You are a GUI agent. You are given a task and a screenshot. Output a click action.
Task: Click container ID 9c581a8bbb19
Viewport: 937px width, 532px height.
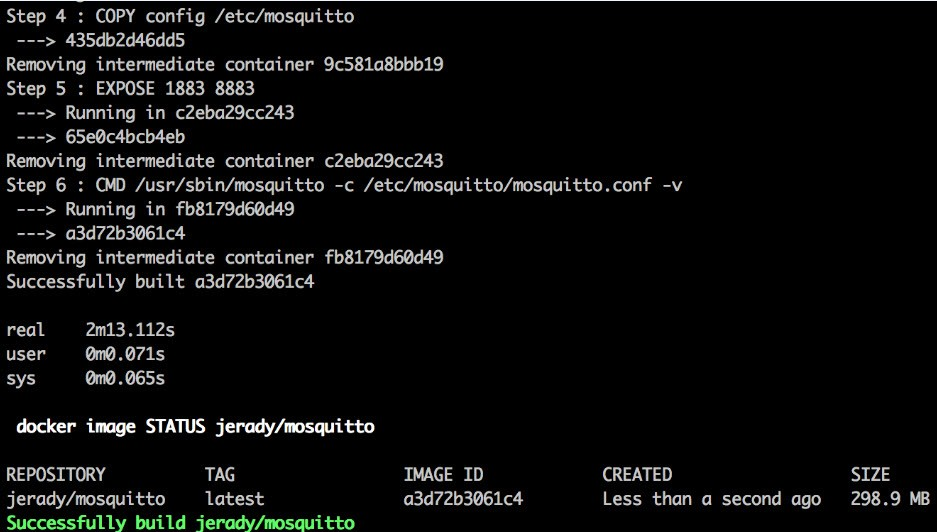click(x=383, y=64)
